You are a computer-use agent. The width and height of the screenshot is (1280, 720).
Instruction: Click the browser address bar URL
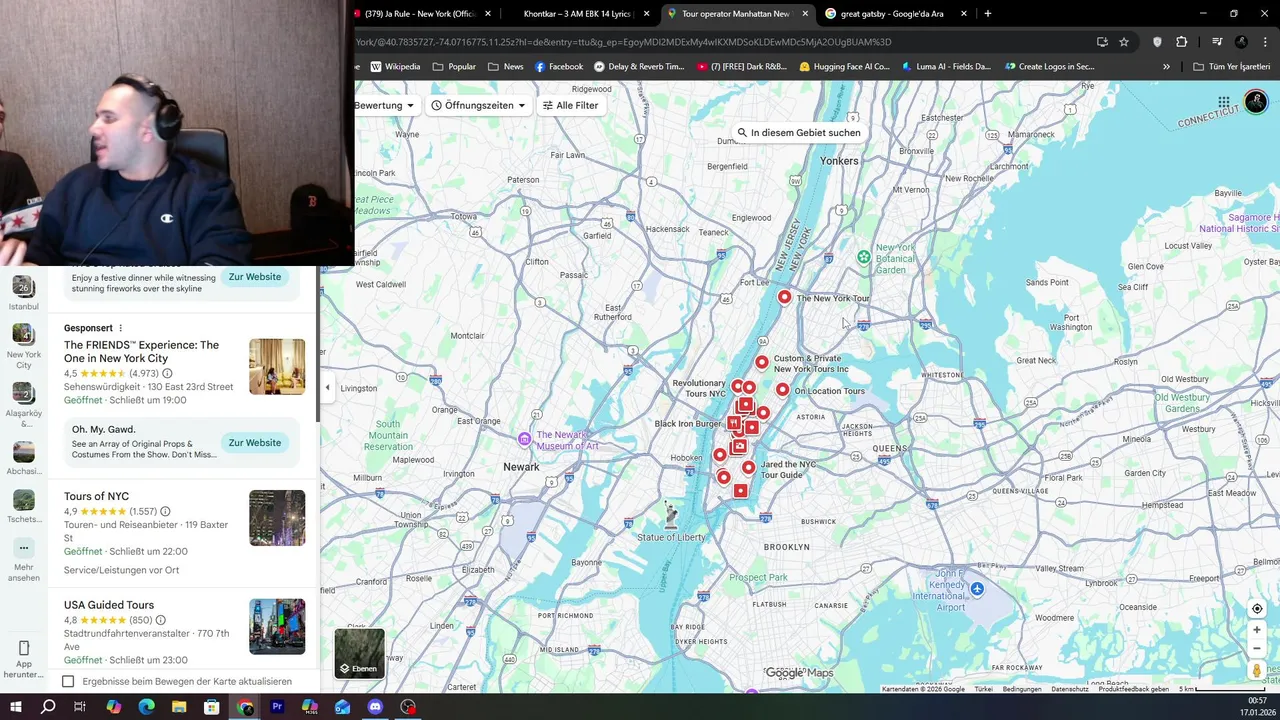click(x=623, y=42)
